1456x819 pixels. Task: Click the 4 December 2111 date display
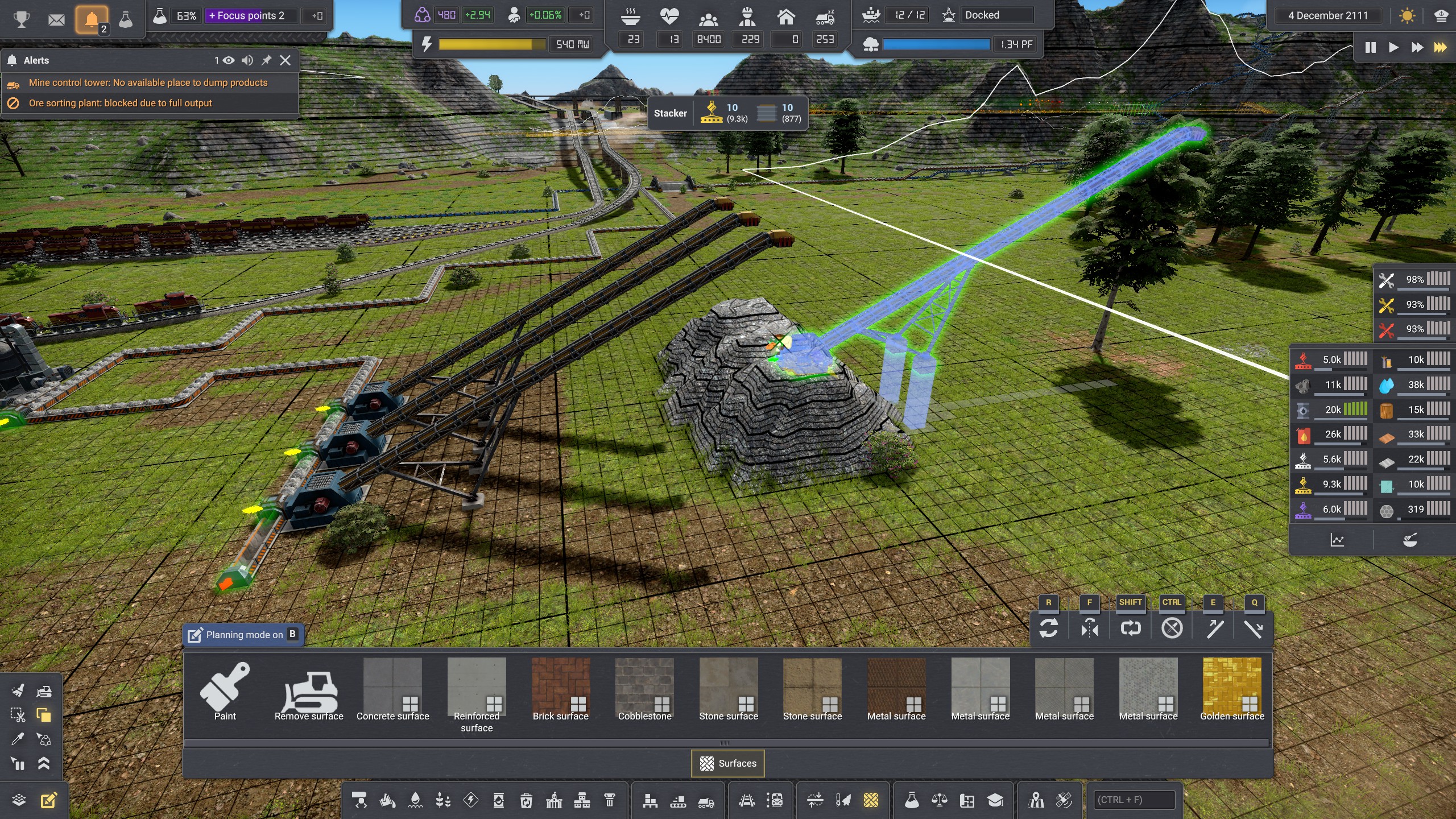(x=1328, y=15)
